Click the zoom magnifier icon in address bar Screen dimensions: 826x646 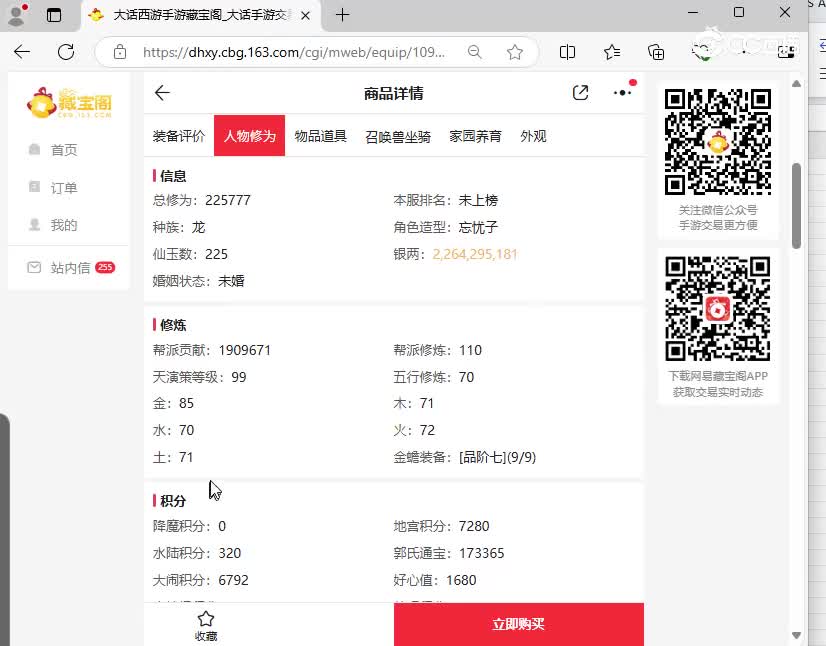click(475, 52)
